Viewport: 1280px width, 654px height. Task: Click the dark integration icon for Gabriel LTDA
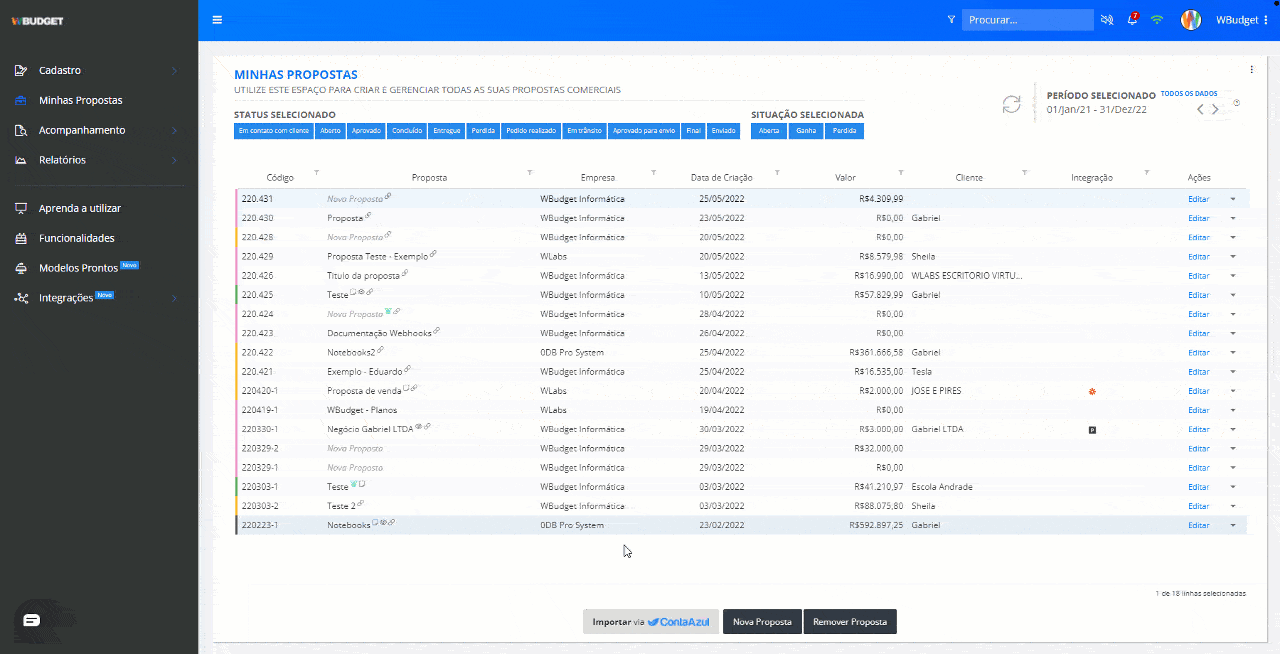[x=1092, y=429]
